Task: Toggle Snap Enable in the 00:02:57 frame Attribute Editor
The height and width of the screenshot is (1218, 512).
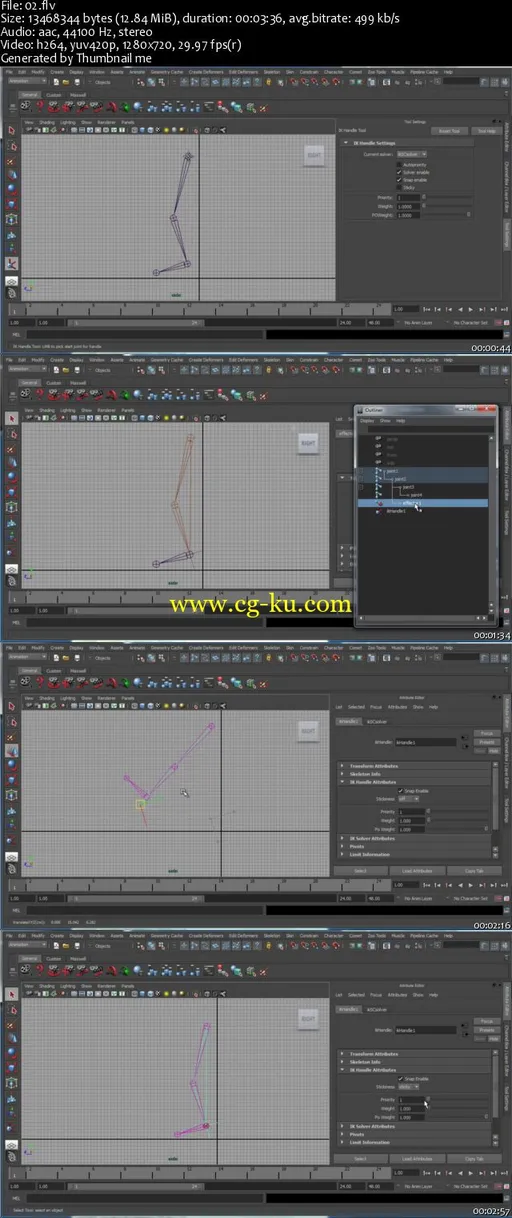Action: 400,1078
